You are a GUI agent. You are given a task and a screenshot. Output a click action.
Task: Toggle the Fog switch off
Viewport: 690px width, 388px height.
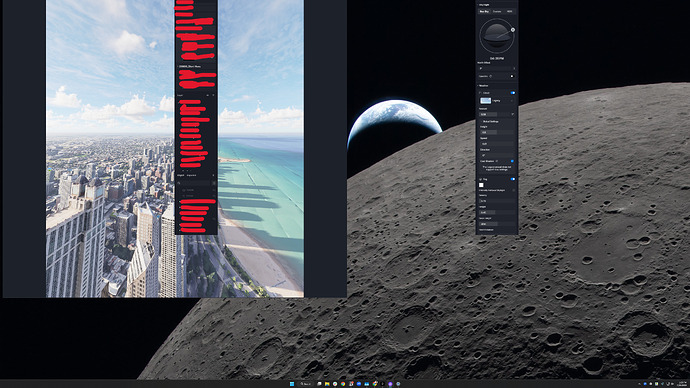tap(512, 179)
